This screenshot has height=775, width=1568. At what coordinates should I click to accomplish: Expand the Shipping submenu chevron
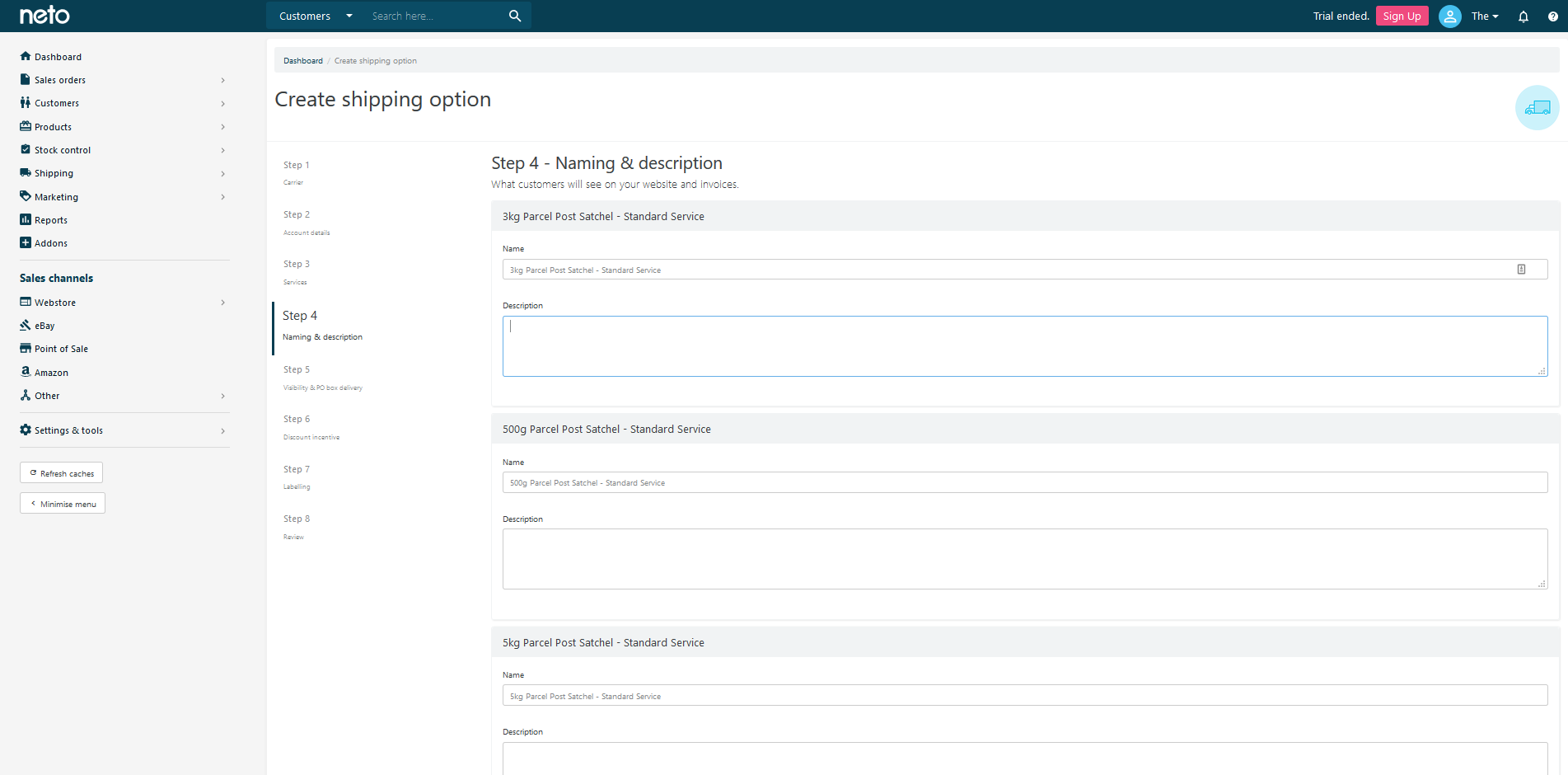coord(222,173)
